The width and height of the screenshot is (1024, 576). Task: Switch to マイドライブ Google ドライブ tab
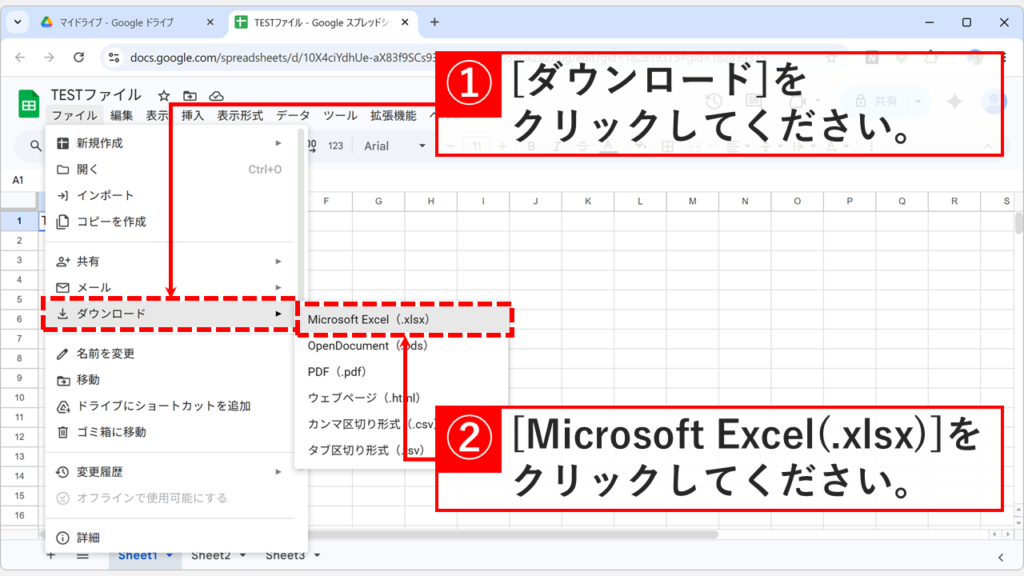[x=118, y=22]
